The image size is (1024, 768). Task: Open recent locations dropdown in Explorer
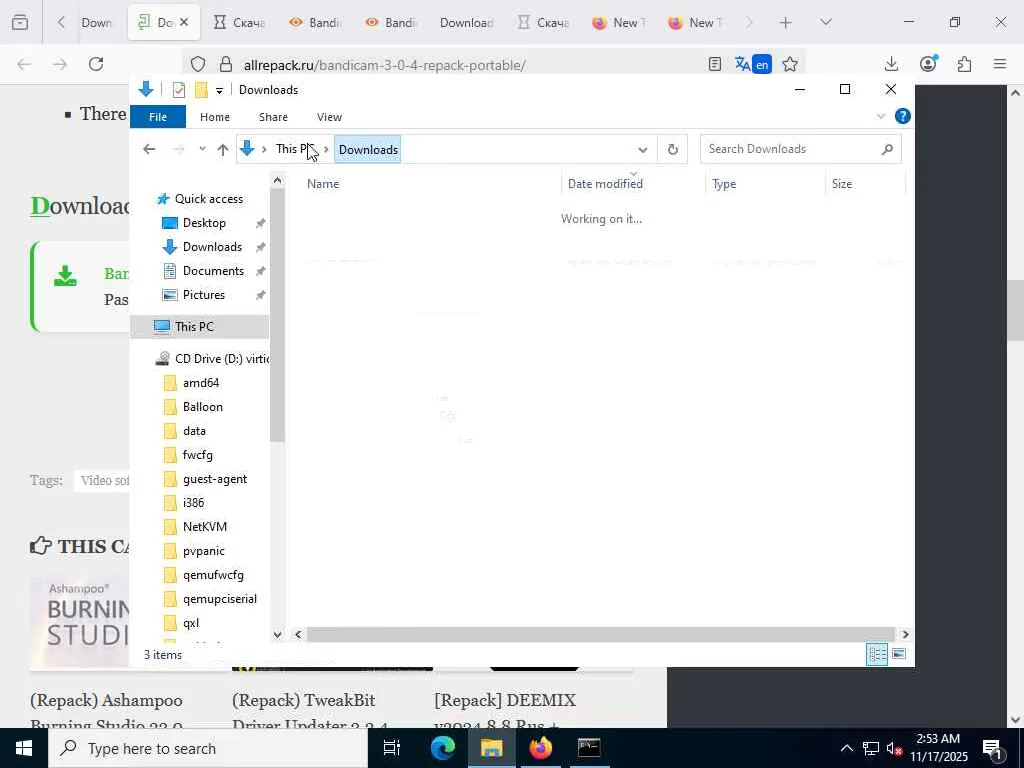(202, 150)
